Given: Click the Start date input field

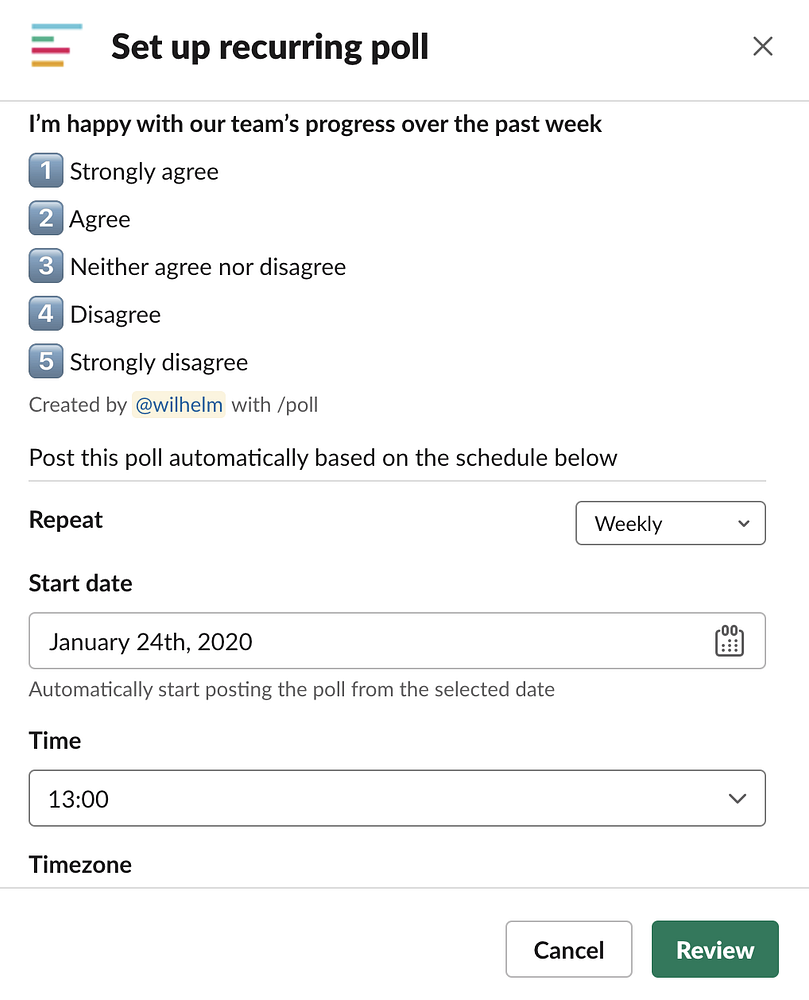Looking at the screenshot, I should (x=397, y=640).
